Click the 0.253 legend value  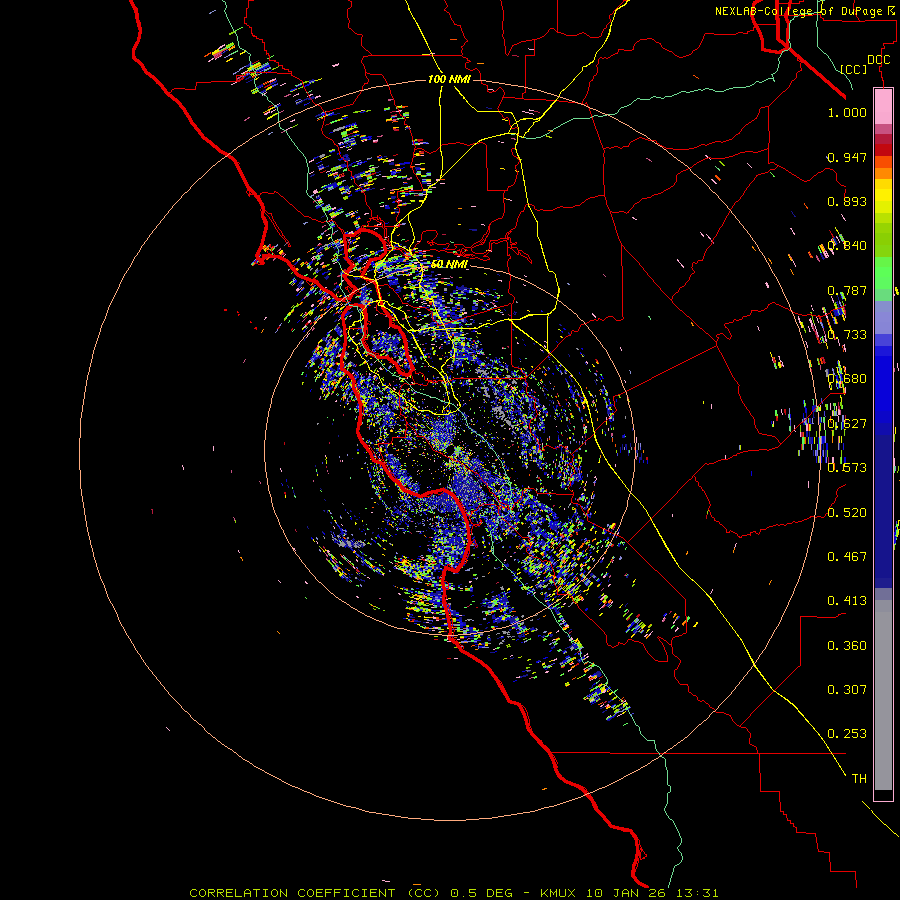[x=847, y=734]
